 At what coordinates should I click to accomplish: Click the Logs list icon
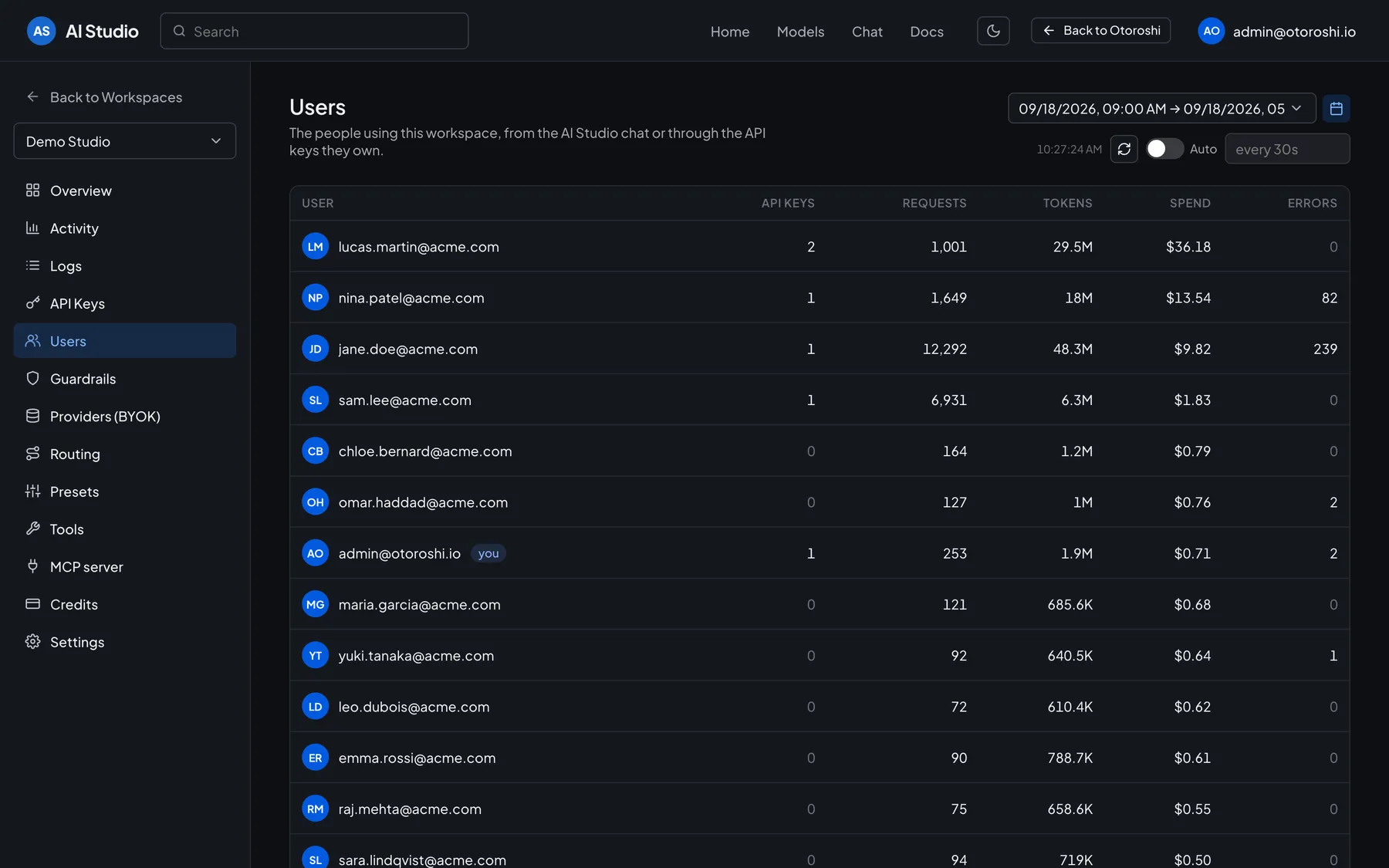(x=32, y=266)
